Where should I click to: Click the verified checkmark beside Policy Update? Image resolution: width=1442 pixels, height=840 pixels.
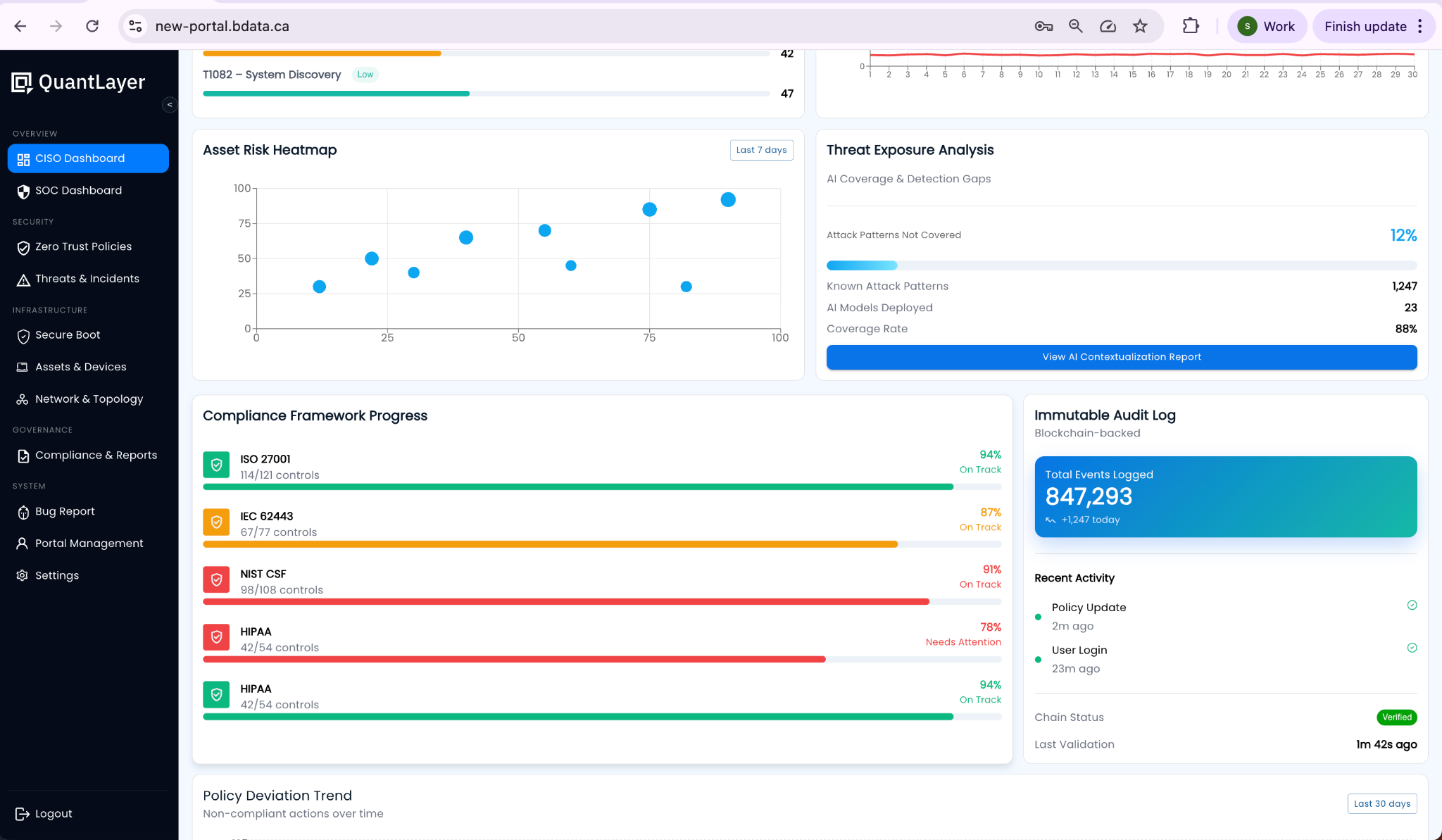point(1412,605)
